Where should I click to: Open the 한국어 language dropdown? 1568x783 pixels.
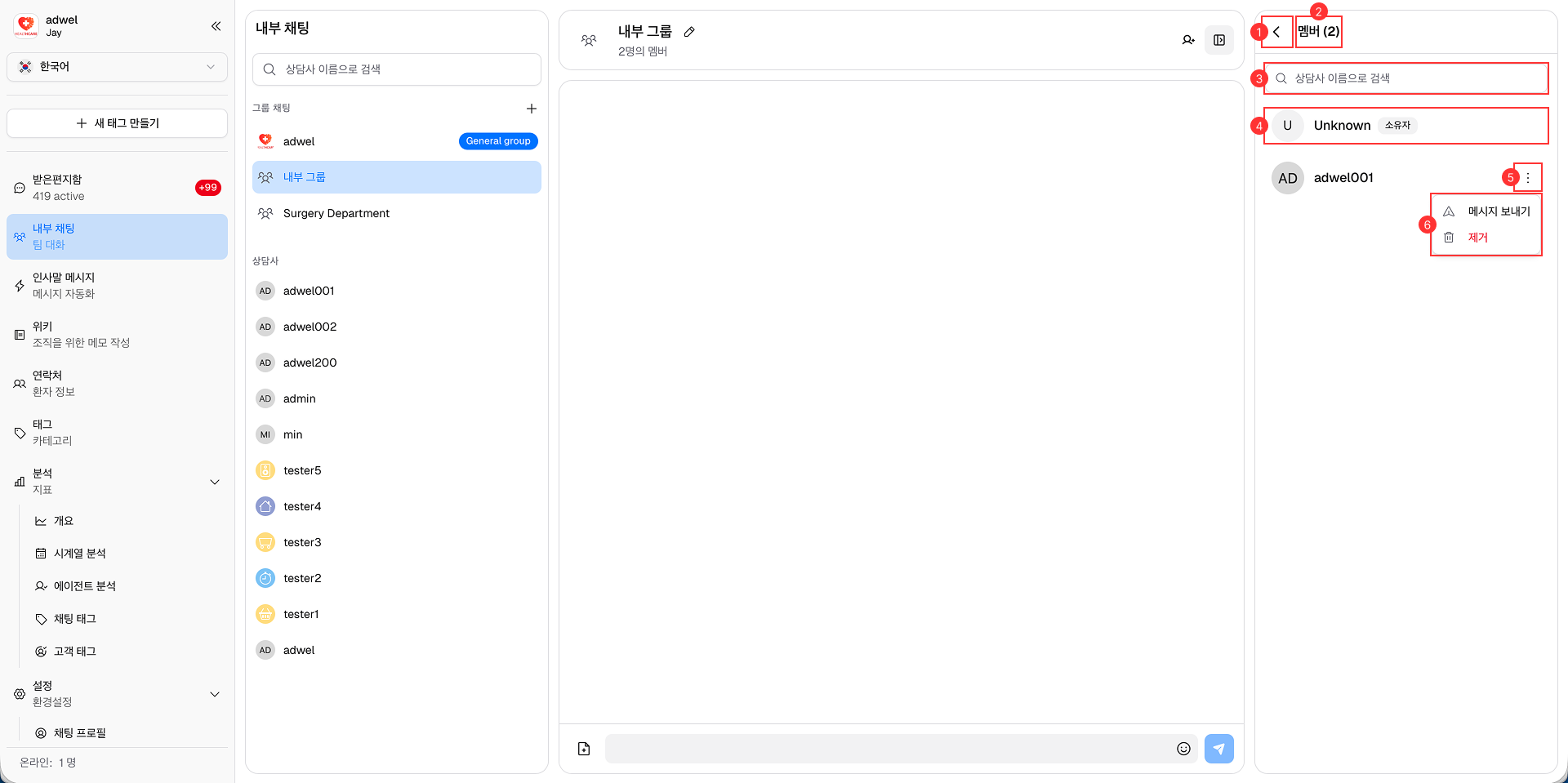117,67
